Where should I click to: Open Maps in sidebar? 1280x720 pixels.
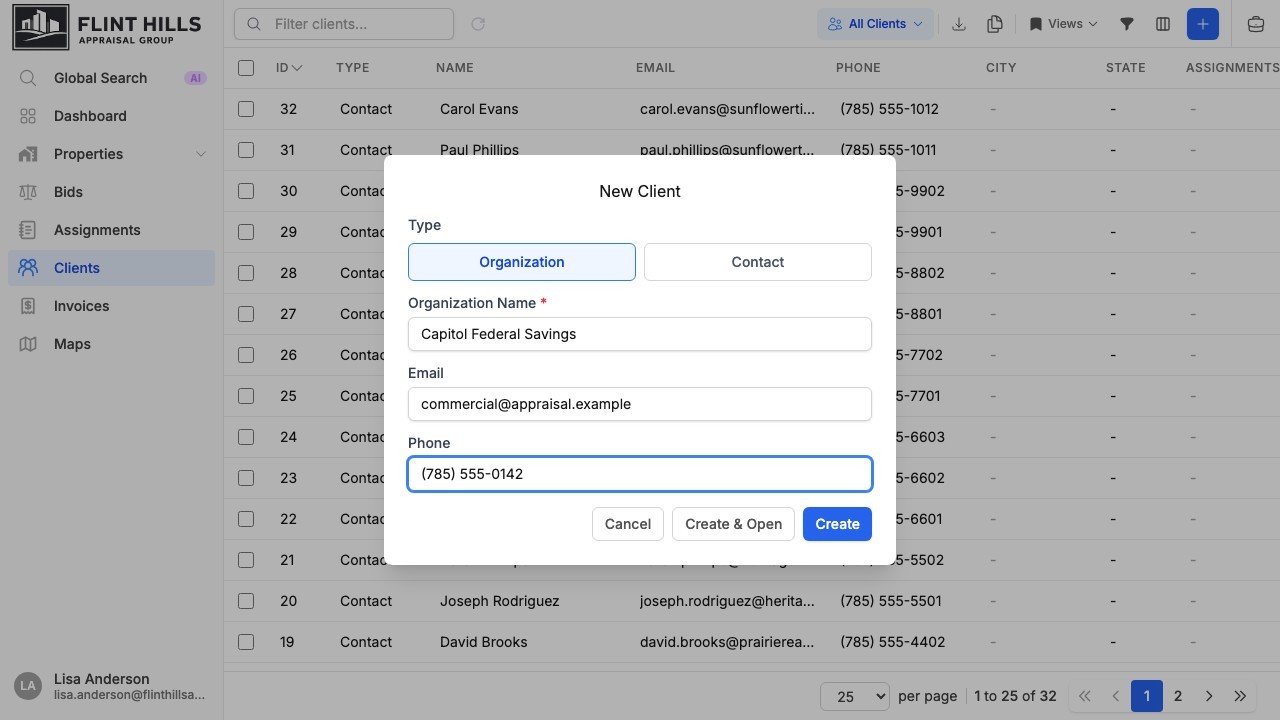click(x=111, y=344)
